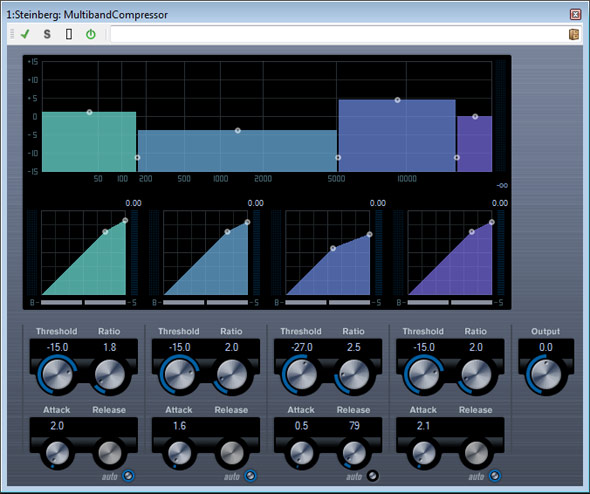Click band 1 Ratio knob
Image resolution: width=590 pixels, height=494 pixels.
click(x=109, y=374)
